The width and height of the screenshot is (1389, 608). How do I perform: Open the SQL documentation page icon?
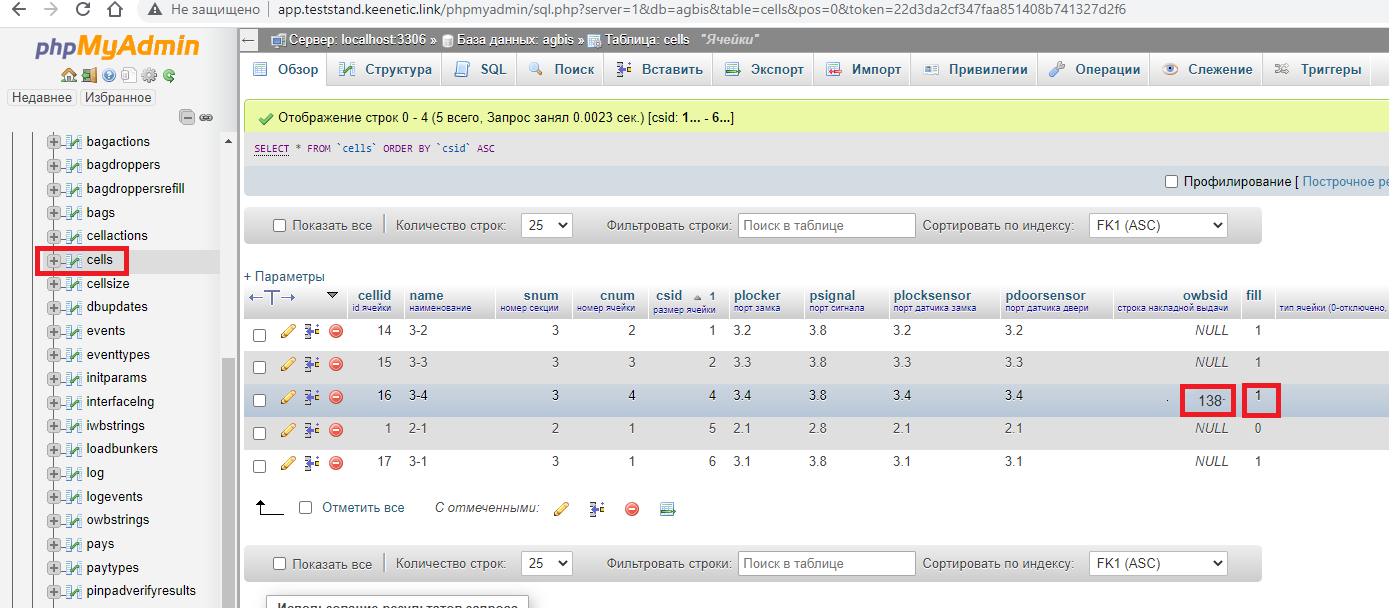pyautogui.click(x=128, y=75)
